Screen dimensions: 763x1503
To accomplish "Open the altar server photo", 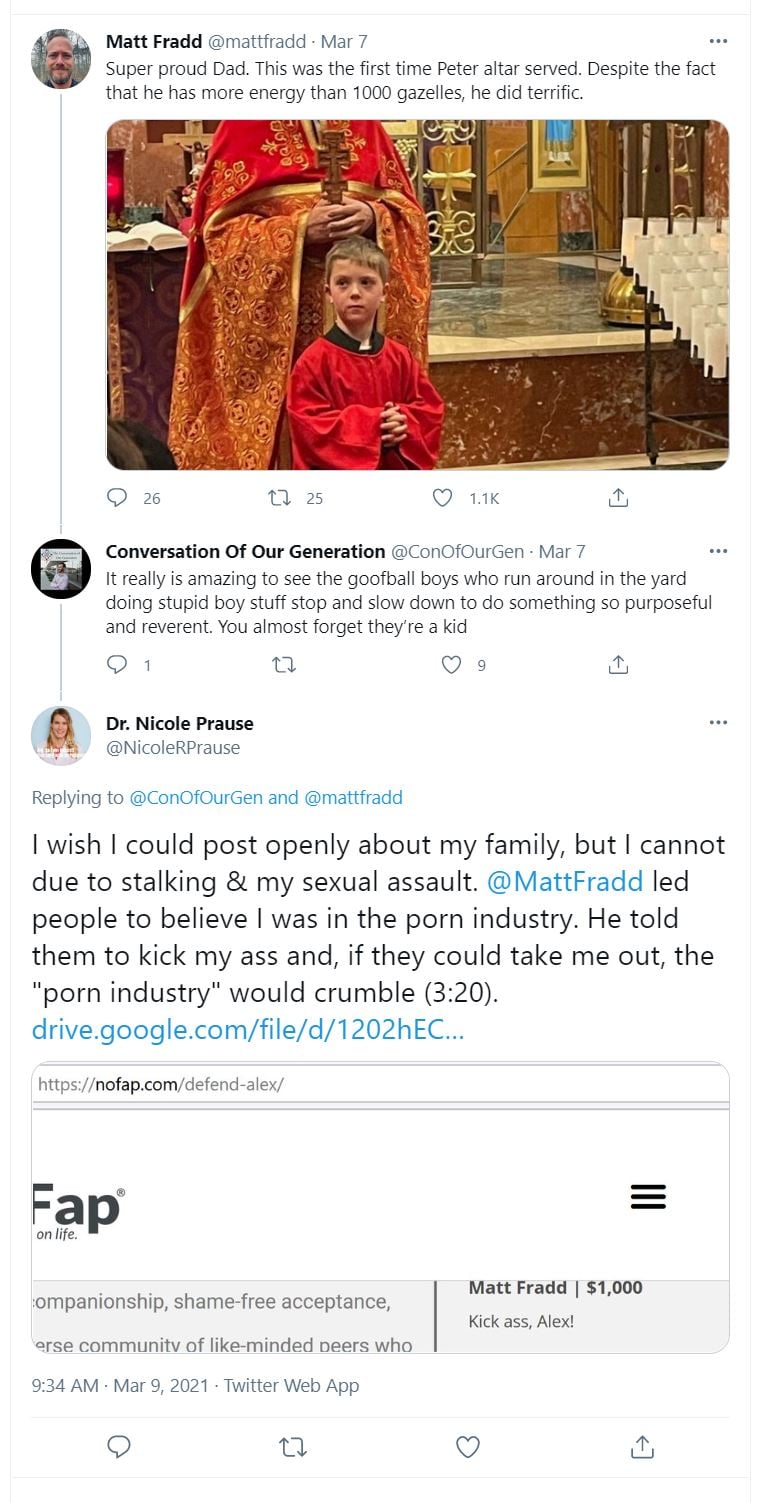I will point(417,294).
